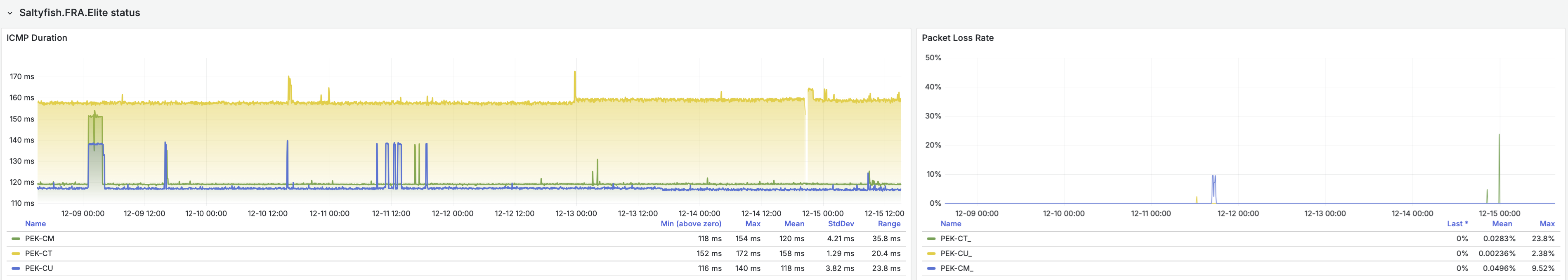Image resolution: width=1568 pixels, height=280 pixels.
Task: Toggle visibility of the PEK-CT series label
Action: [x=38, y=253]
